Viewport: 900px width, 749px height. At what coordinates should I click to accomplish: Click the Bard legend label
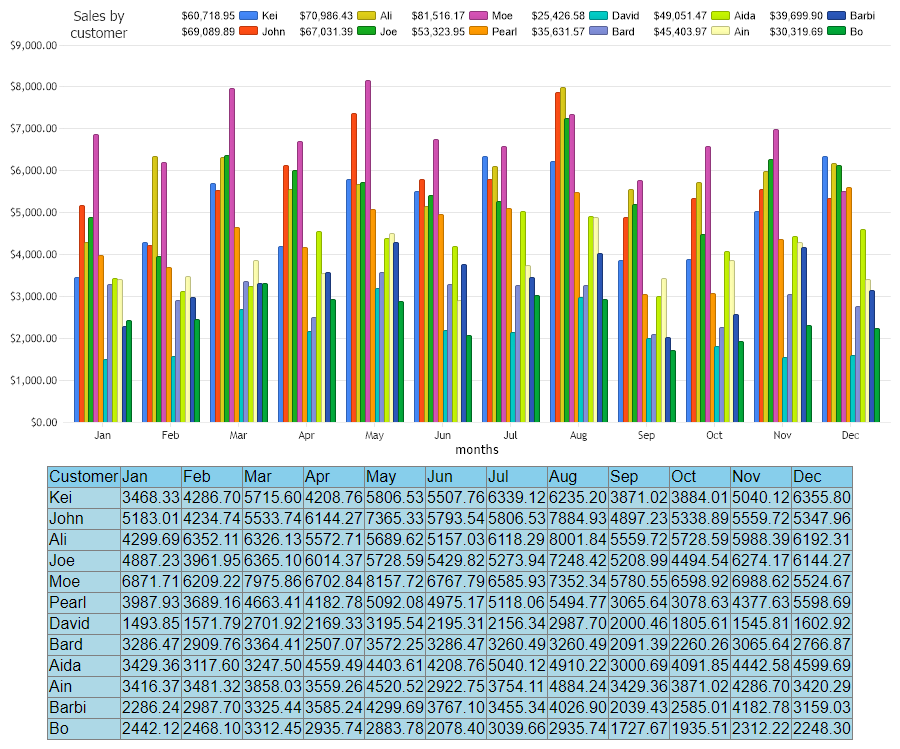pos(623,32)
